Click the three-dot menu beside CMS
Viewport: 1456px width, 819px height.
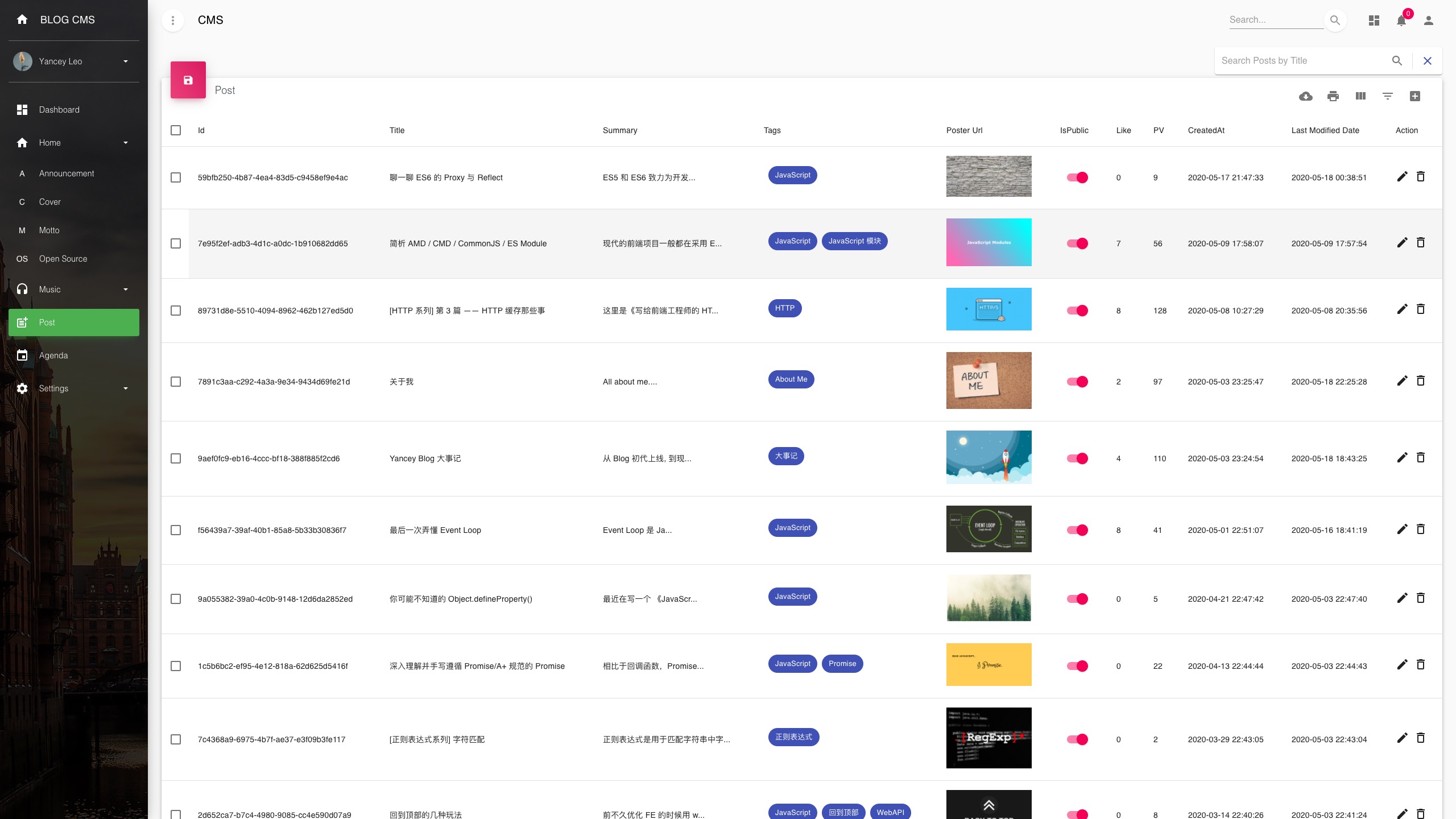[173, 20]
